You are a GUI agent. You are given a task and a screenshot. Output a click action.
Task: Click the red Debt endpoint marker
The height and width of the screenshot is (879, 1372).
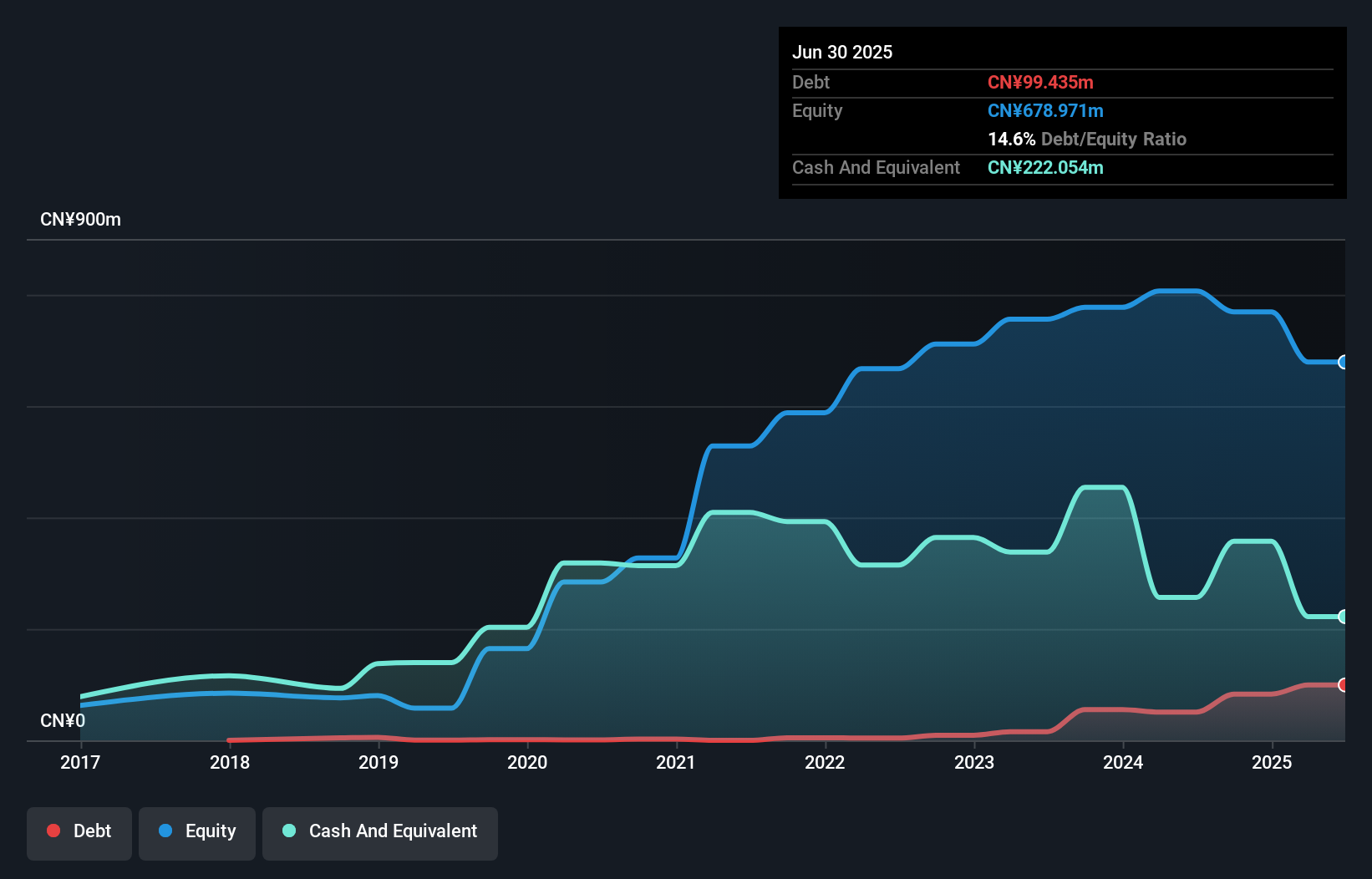(1342, 685)
